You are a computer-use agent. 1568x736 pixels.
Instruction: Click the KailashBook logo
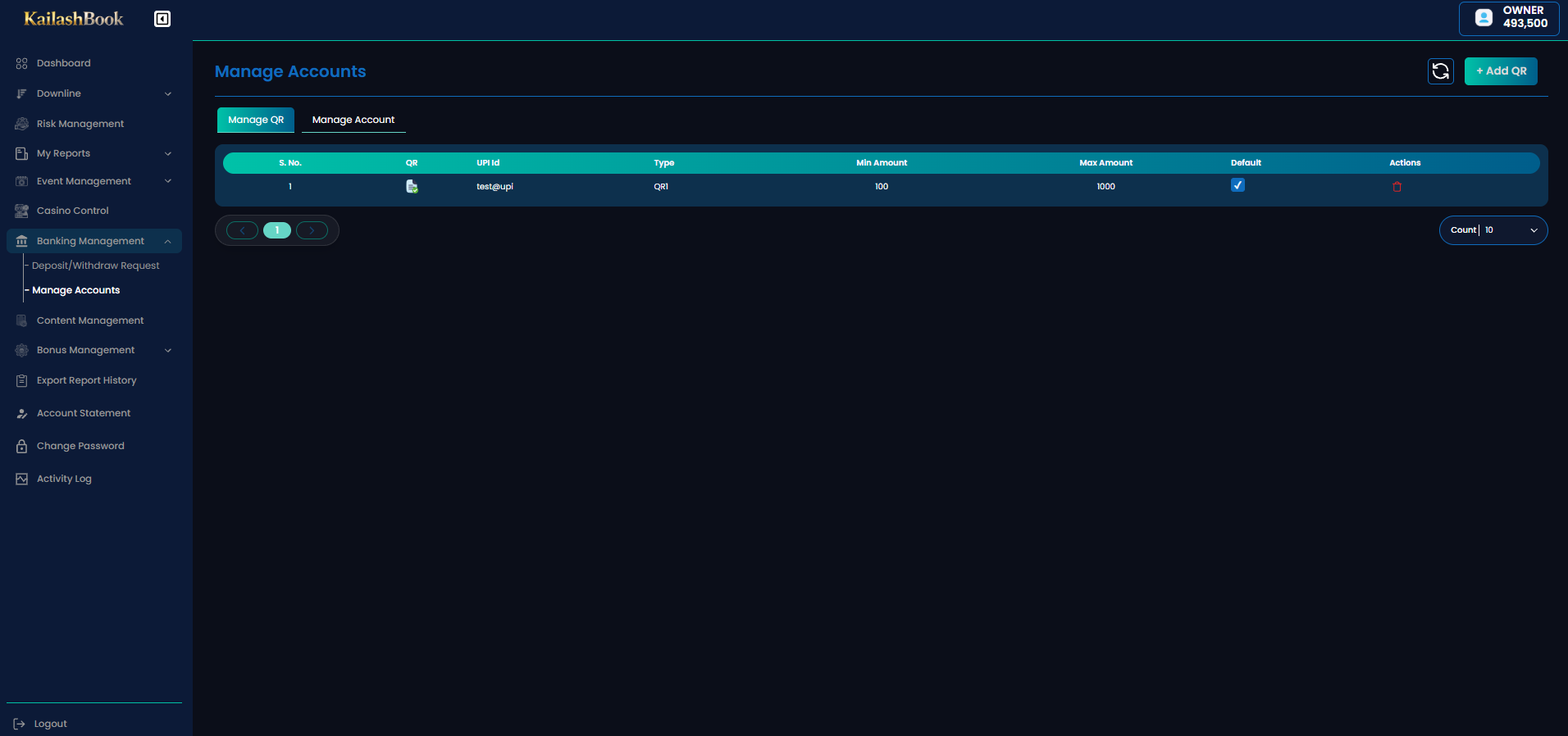(74, 19)
